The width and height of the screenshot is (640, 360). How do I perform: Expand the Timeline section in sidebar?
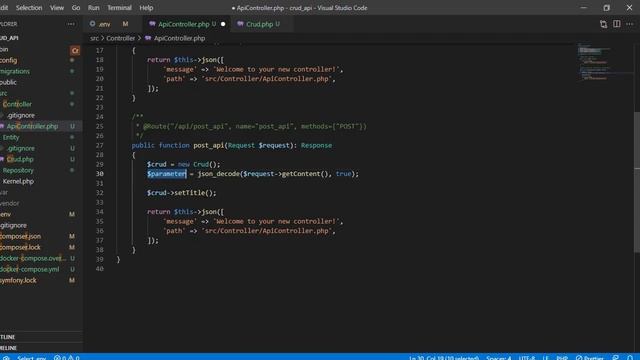click(x=41, y=348)
